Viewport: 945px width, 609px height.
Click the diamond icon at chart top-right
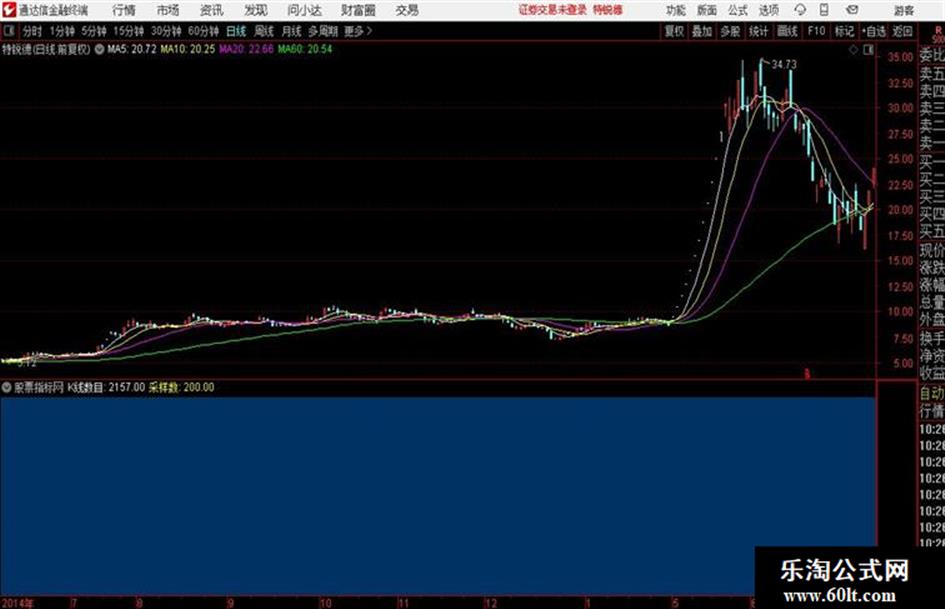coord(853,51)
